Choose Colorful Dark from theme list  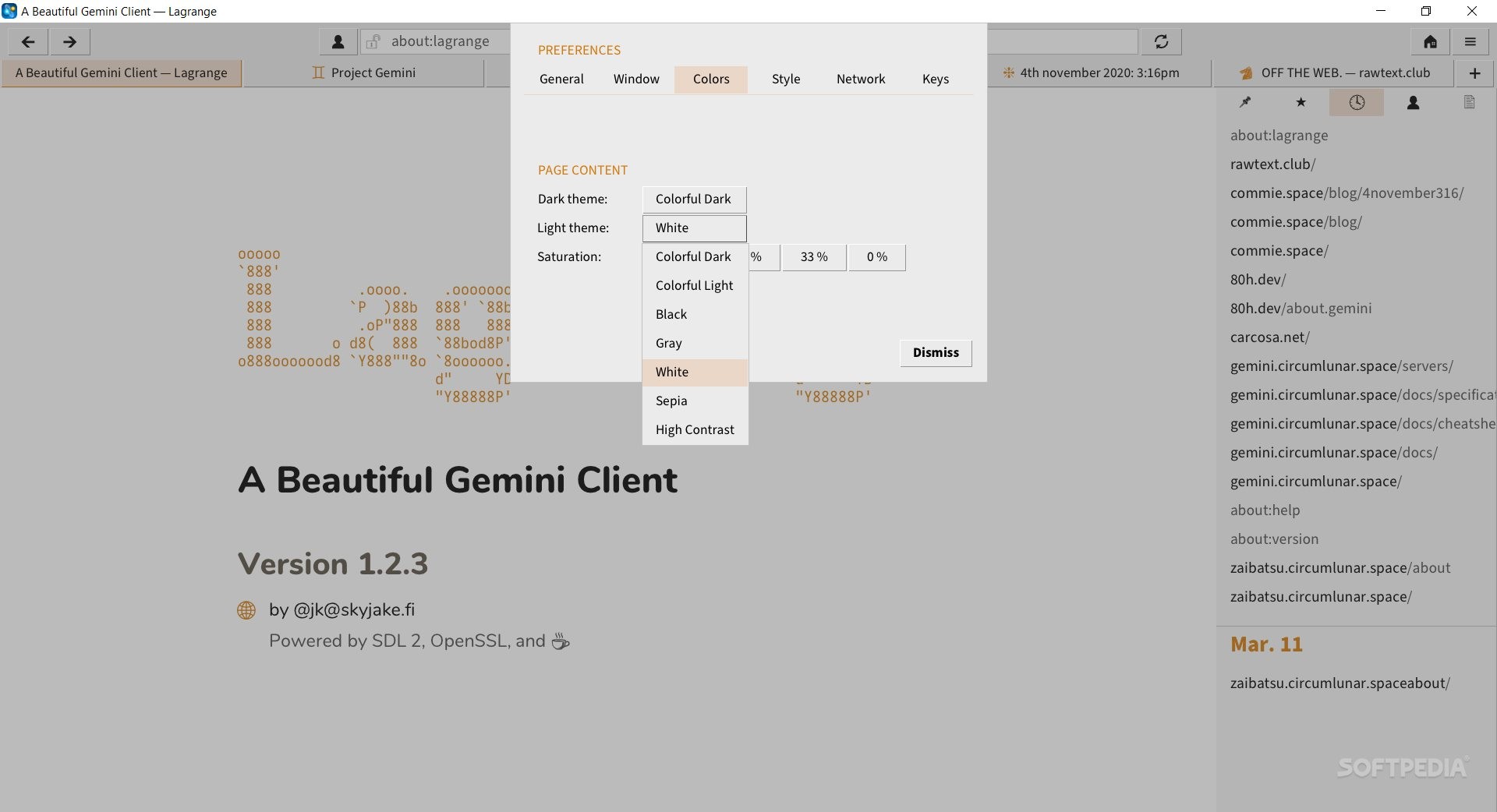click(x=695, y=257)
